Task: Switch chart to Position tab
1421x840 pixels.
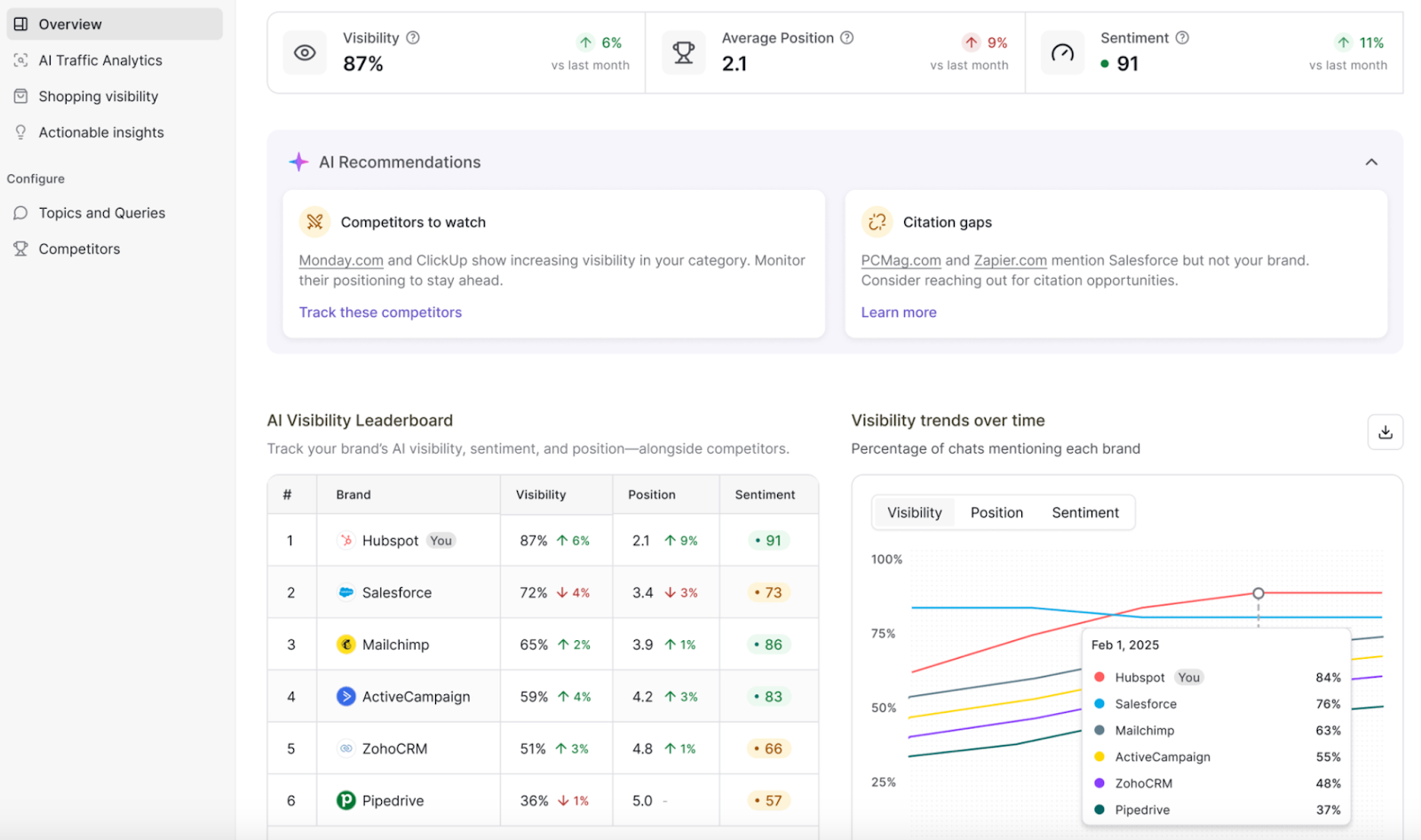Action: pyautogui.click(x=996, y=512)
